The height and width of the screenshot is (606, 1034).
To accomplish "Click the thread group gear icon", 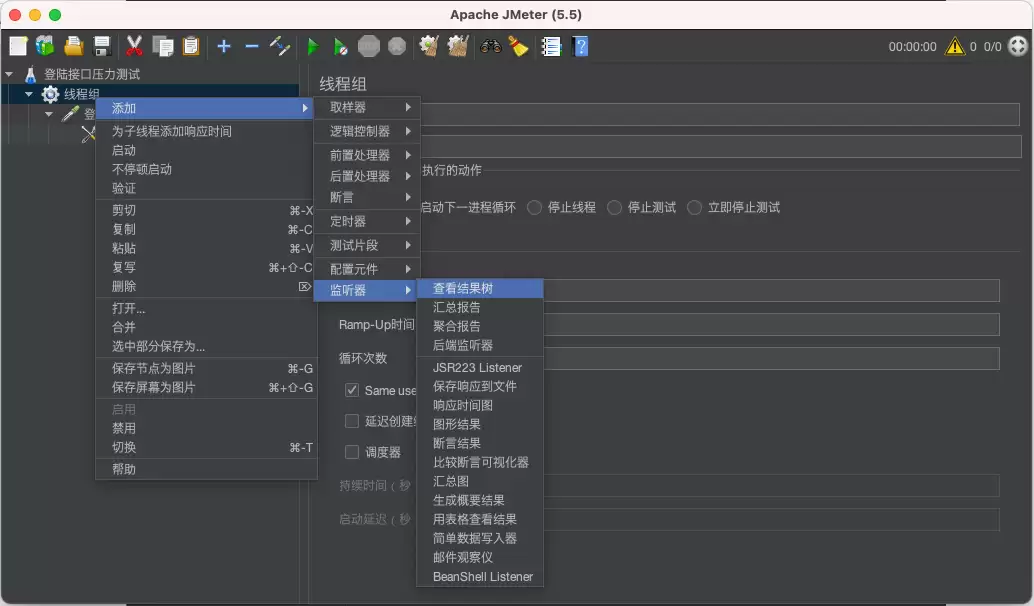I will 50,94.
